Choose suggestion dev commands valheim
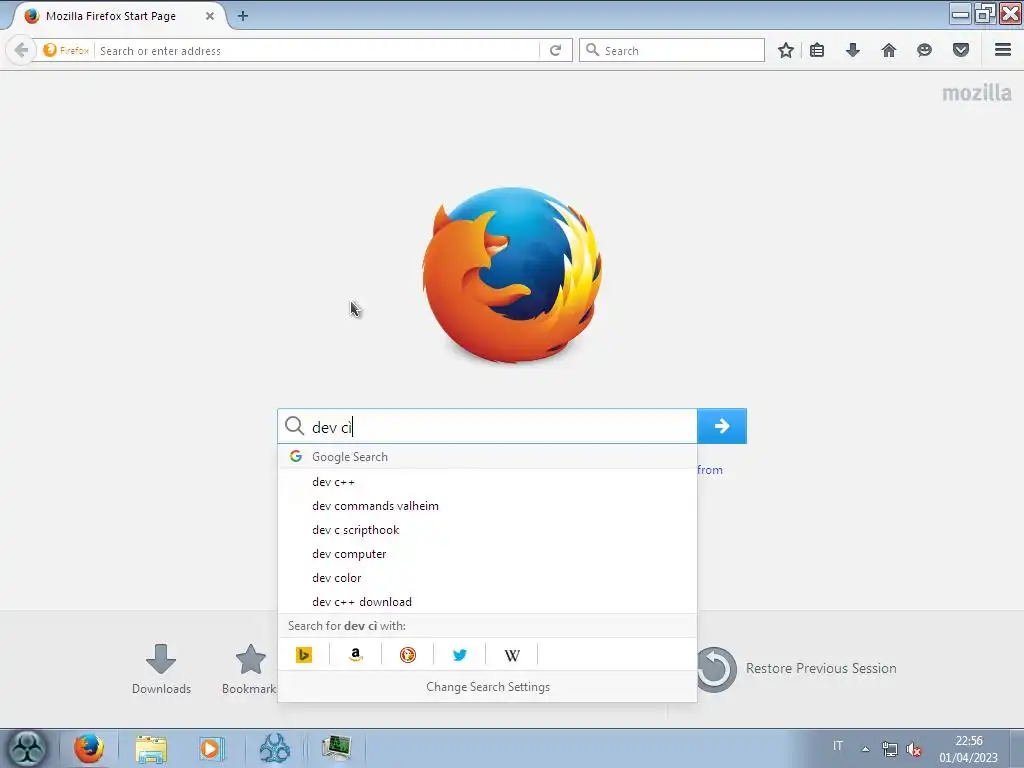 point(487,506)
